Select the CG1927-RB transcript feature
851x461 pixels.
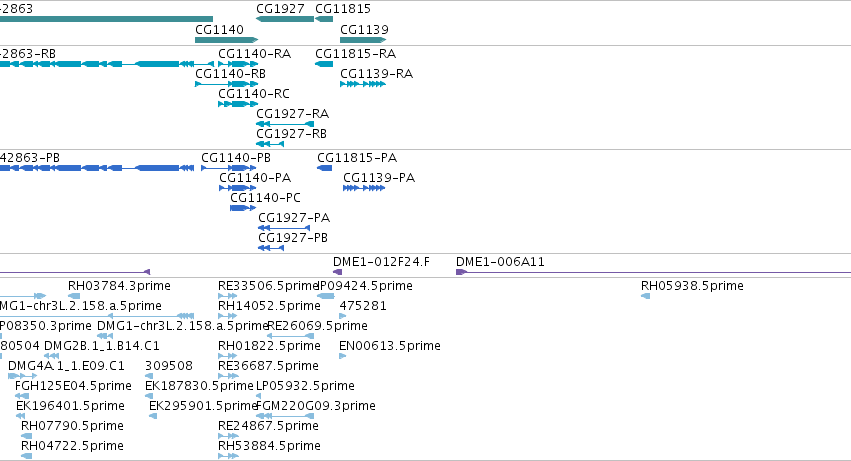[x=270, y=144]
